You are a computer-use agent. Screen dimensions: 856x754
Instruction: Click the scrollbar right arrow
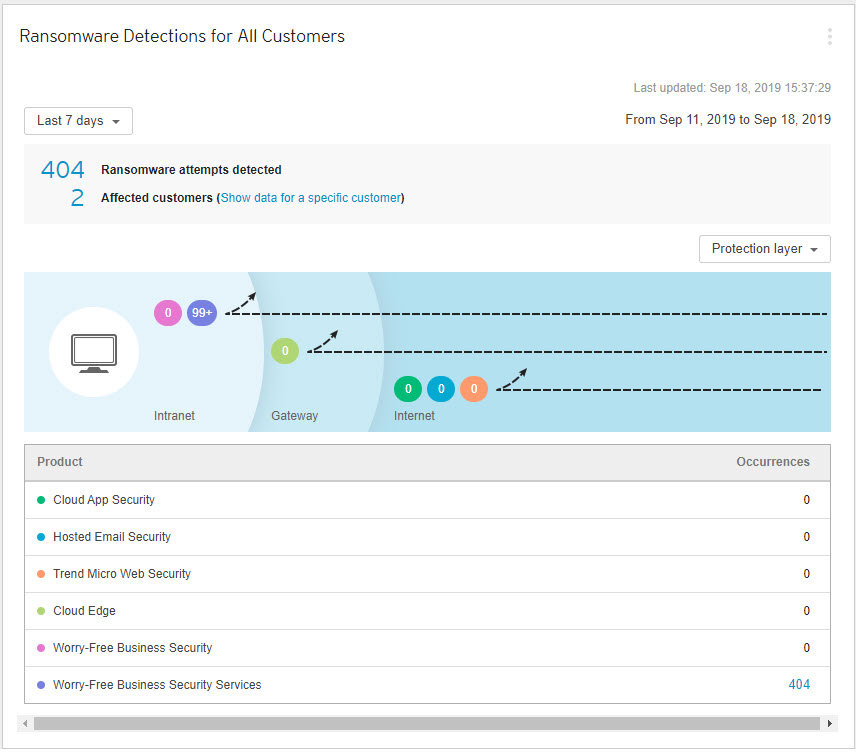829,722
